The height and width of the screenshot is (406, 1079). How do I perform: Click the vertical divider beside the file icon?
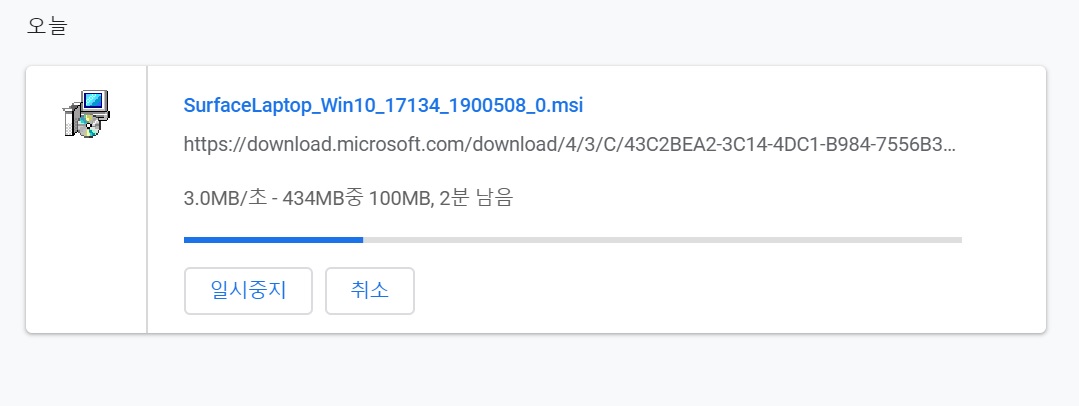(x=147, y=200)
